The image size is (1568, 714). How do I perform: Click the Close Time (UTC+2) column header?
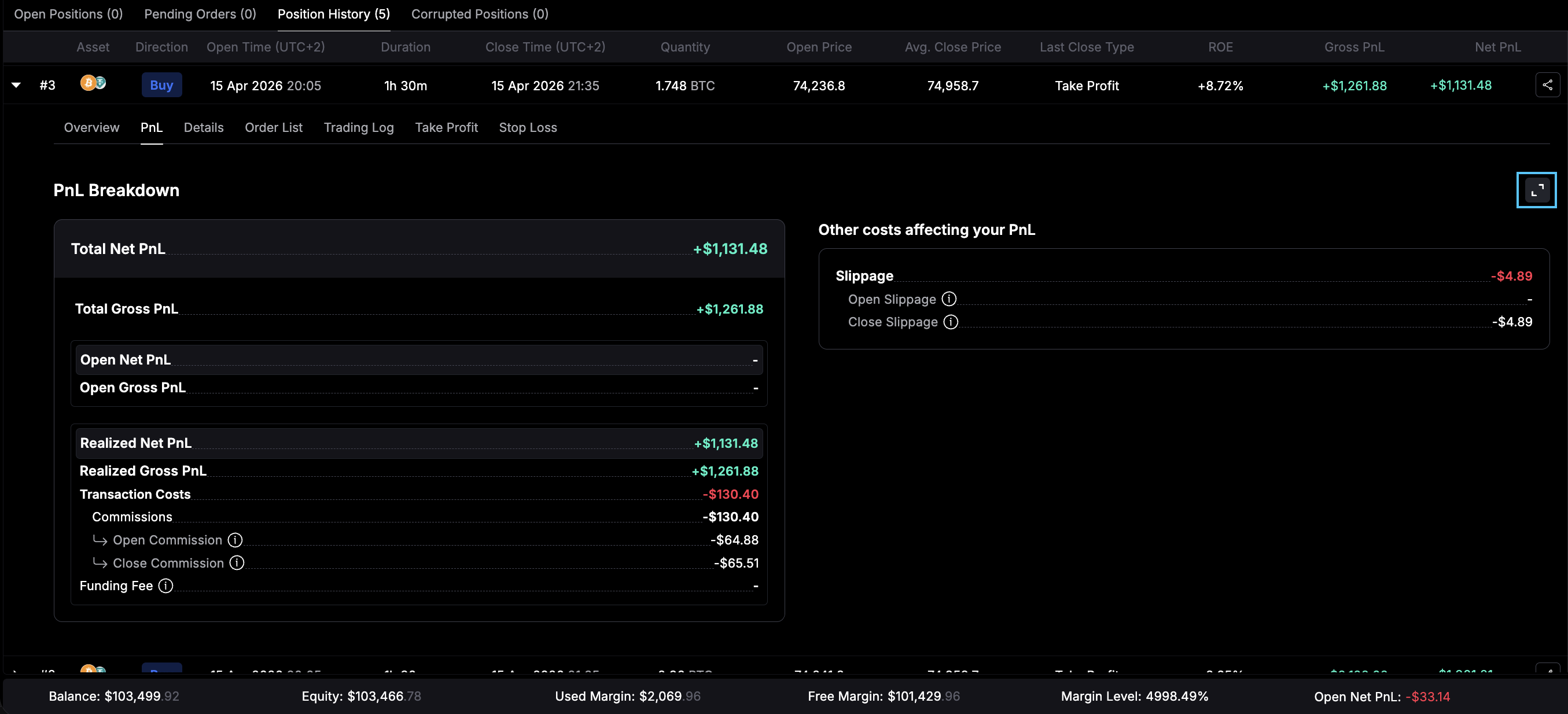(x=546, y=47)
